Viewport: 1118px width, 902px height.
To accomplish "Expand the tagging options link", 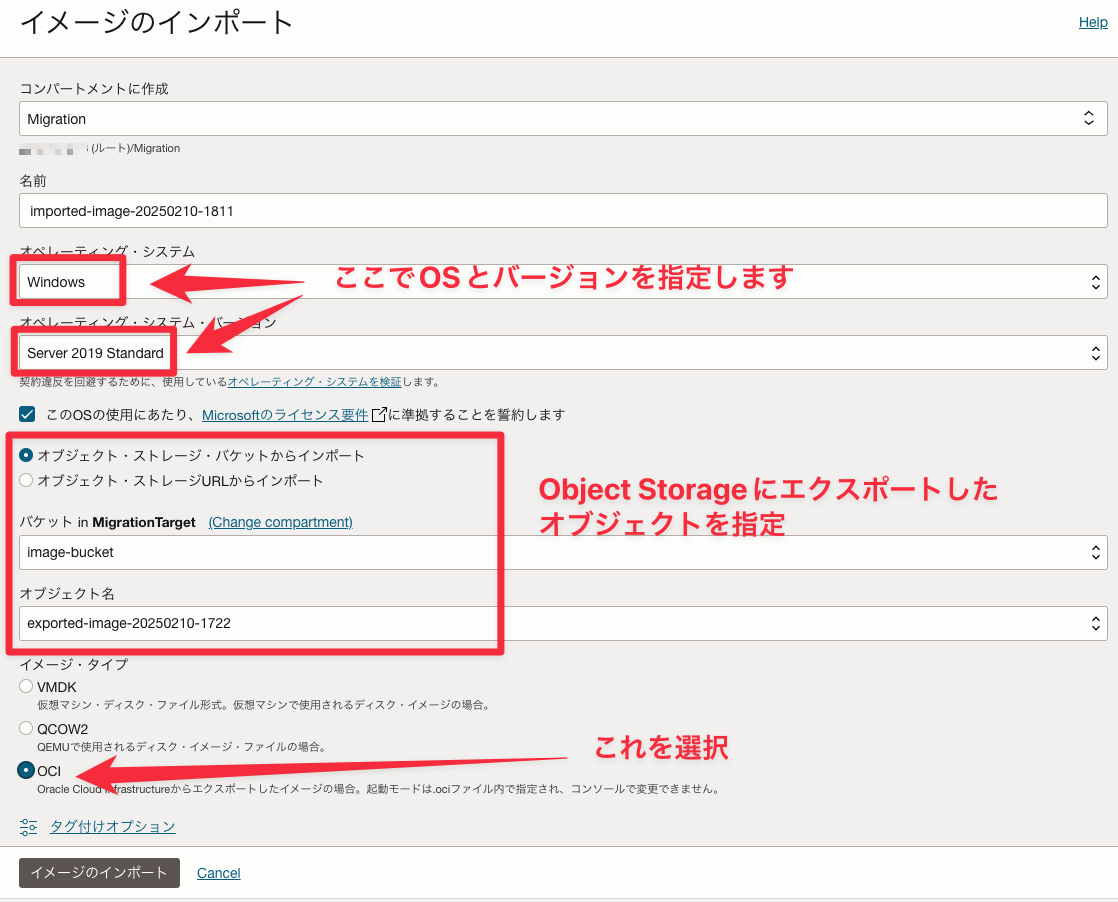I will click(113, 827).
